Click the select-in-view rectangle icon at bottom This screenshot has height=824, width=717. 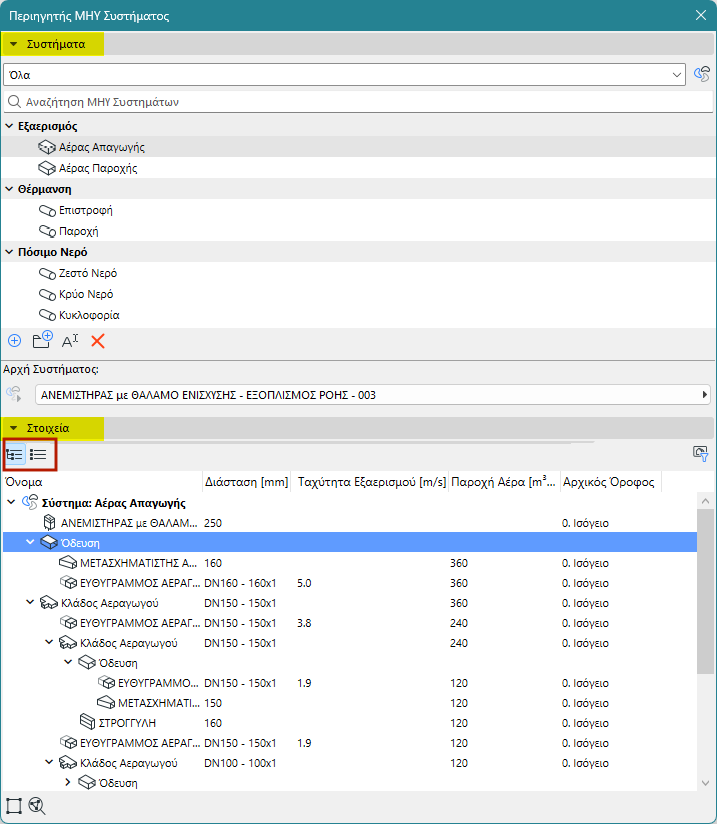(14, 806)
